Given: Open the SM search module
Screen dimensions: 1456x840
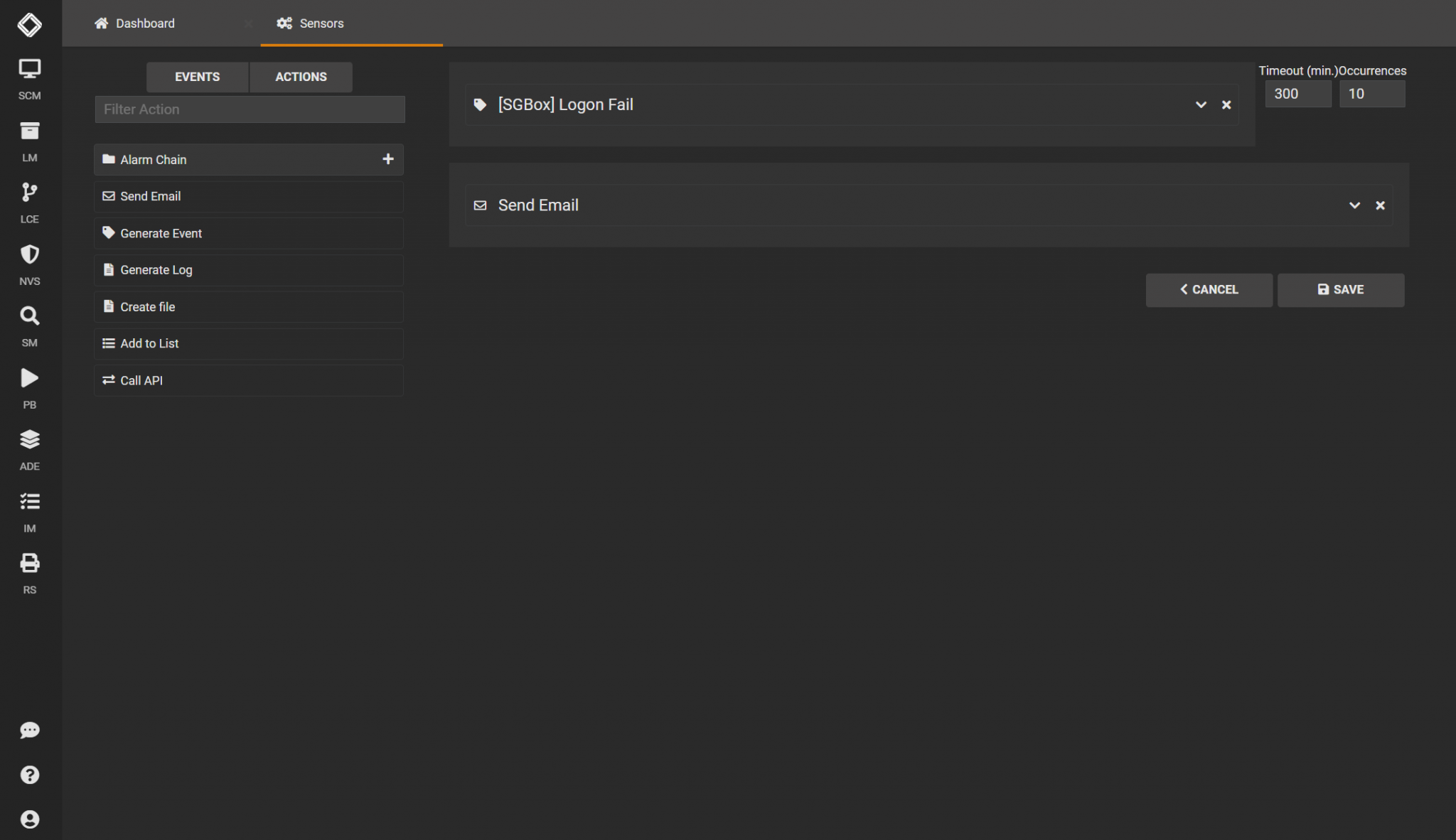Looking at the screenshot, I should (29, 316).
